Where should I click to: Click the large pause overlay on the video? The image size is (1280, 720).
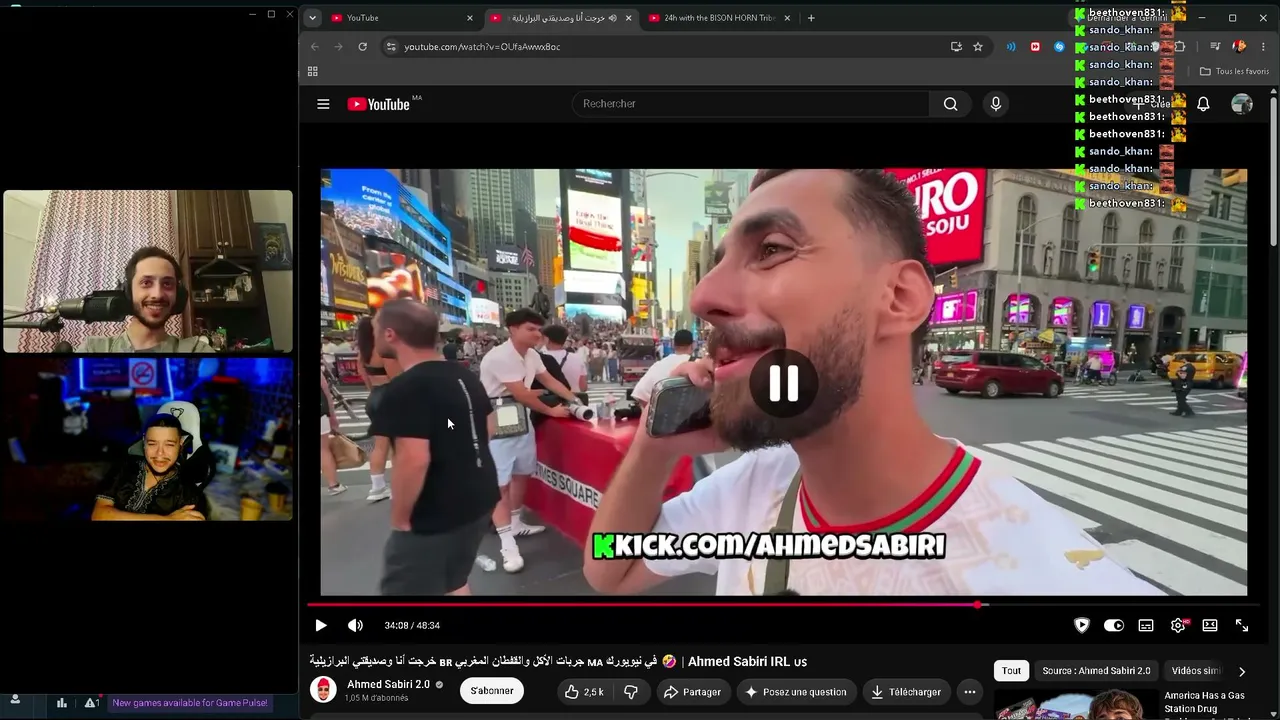point(784,383)
